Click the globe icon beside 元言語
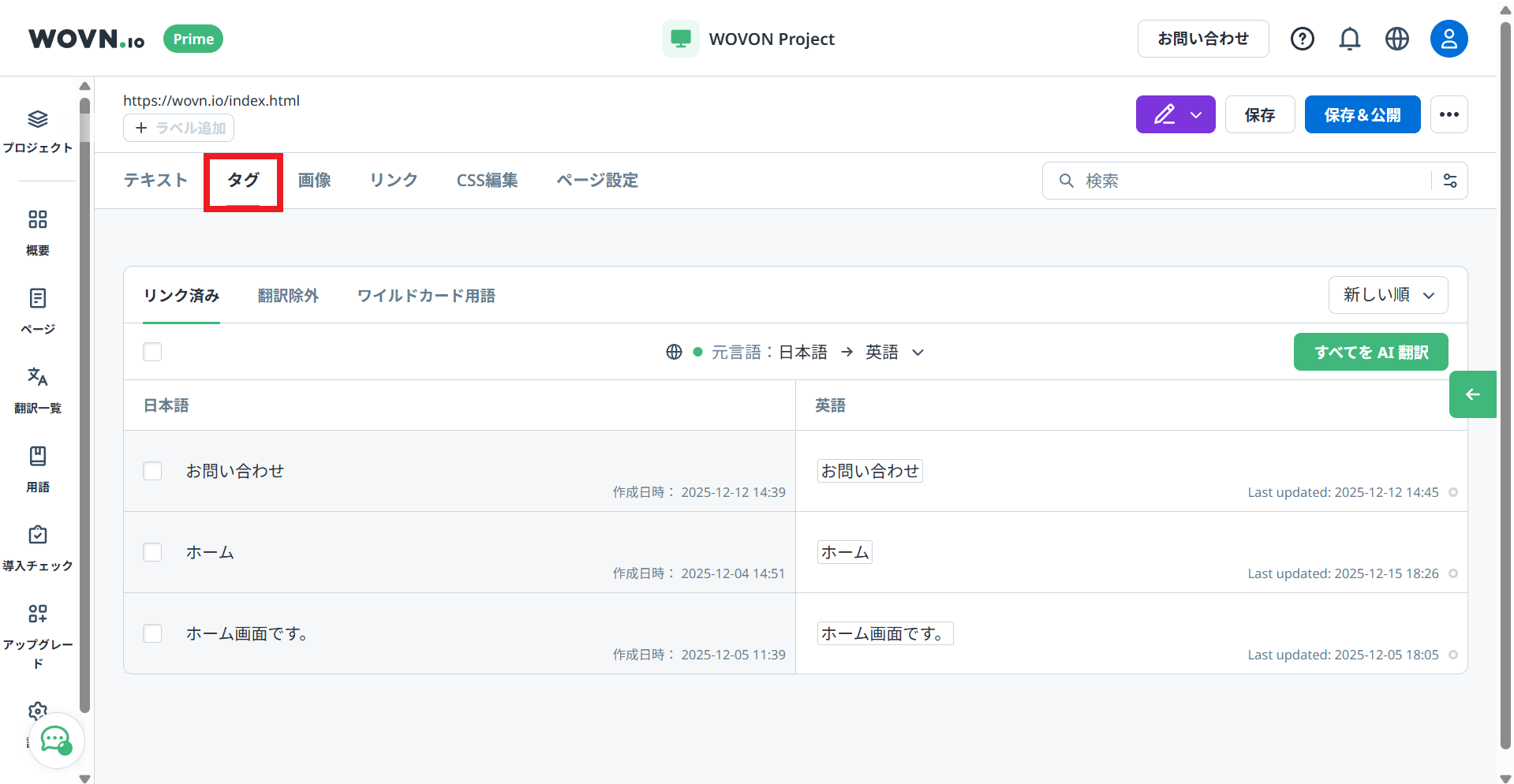Image resolution: width=1514 pixels, height=784 pixels. coord(674,352)
